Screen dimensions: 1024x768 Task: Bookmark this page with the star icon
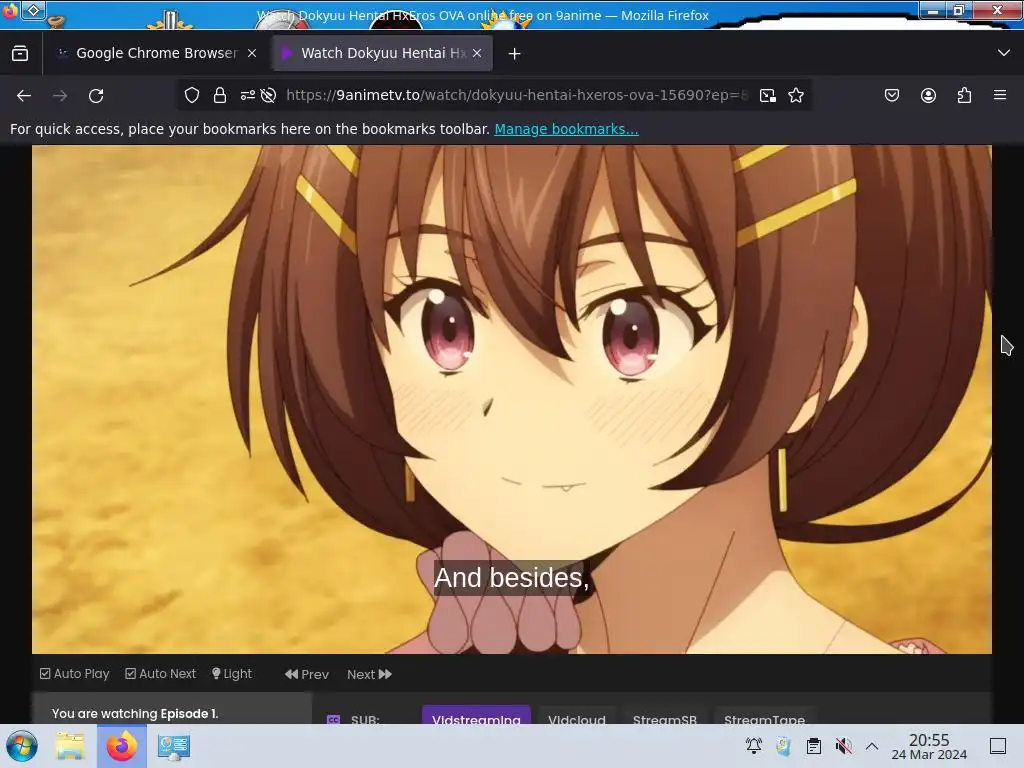[x=796, y=95]
